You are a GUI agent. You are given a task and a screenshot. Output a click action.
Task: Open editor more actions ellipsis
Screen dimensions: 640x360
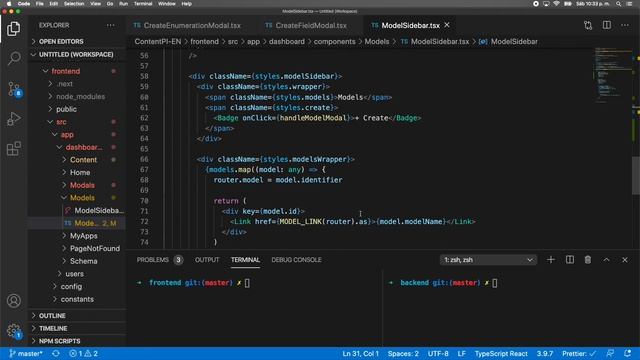point(625,25)
